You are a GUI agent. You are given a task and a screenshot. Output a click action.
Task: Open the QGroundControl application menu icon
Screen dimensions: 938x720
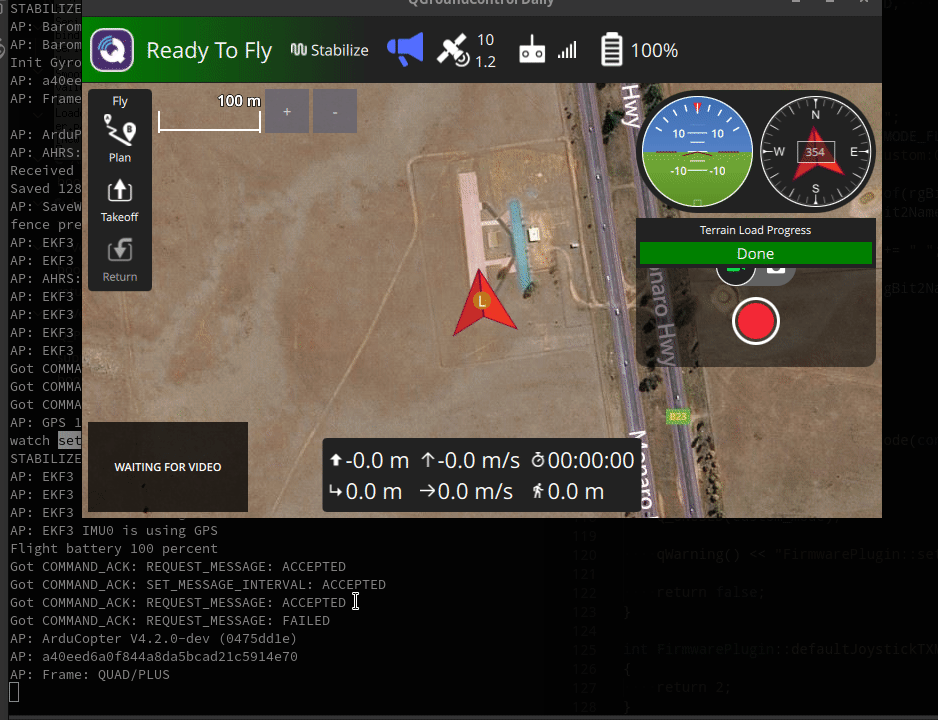point(112,50)
